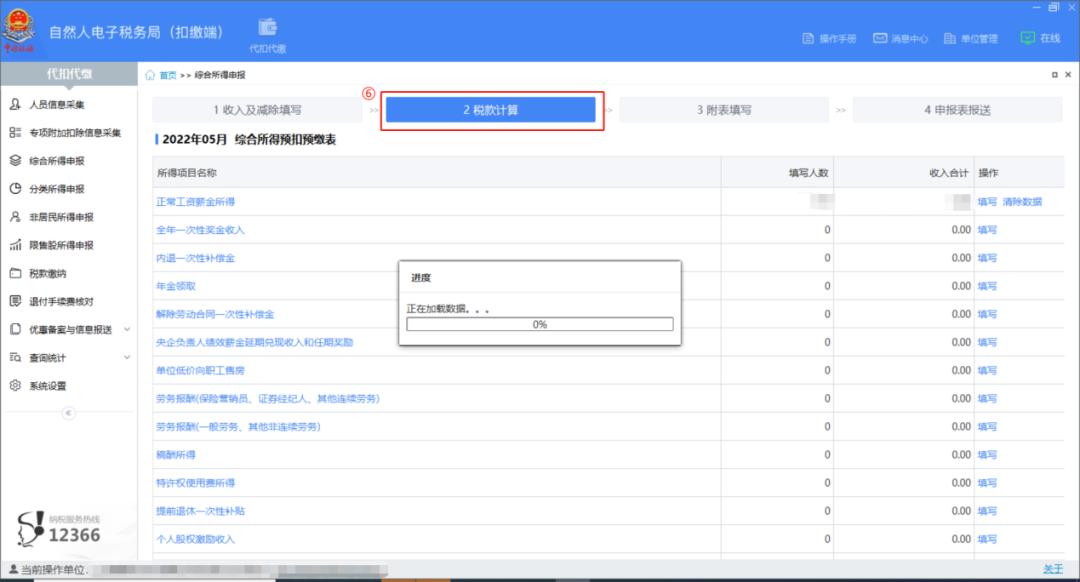Open the 代扣代缴 wallet icon in header
The width and height of the screenshot is (1080, 582).
click(x=267, y=28)
